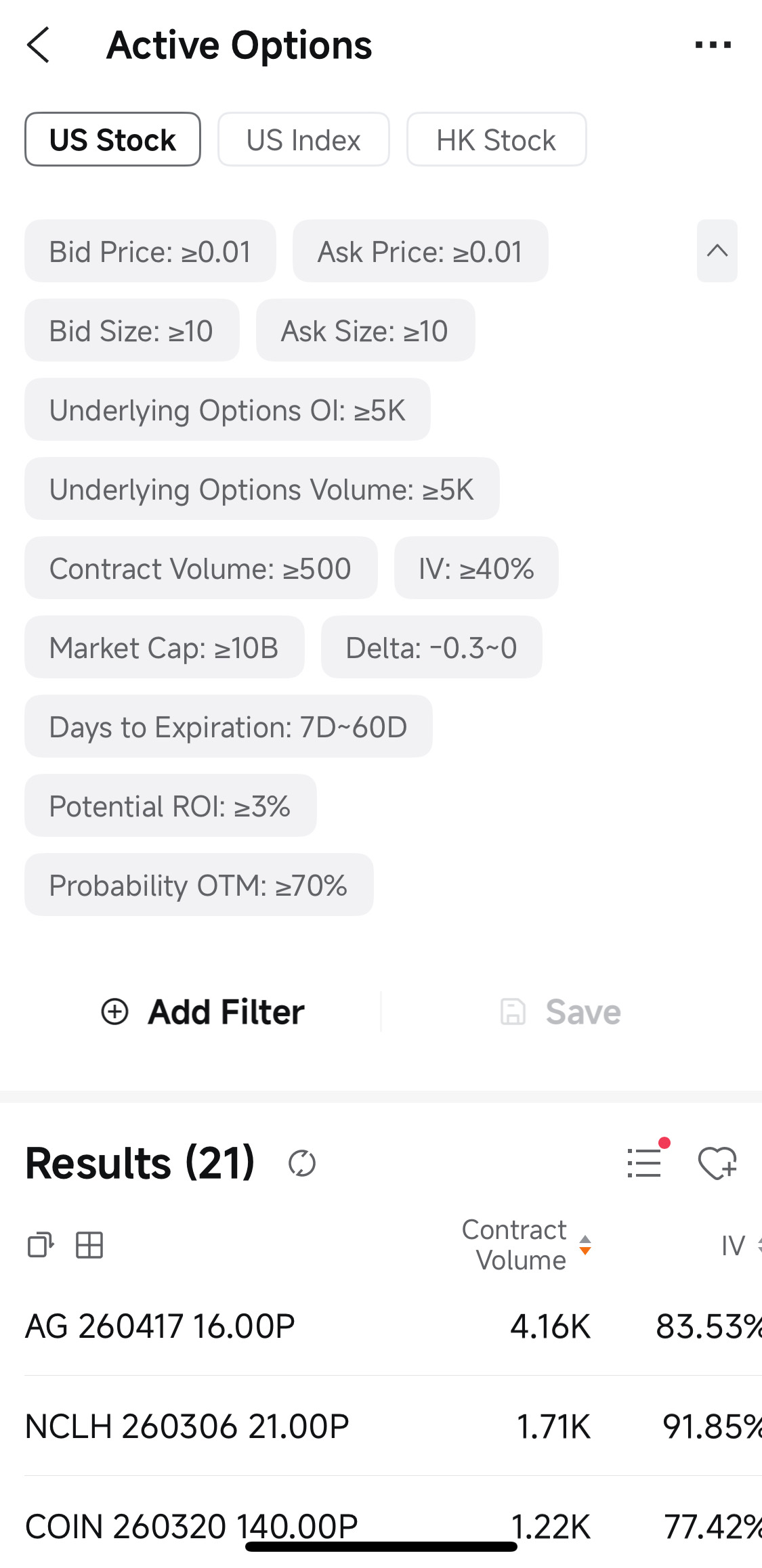Tap the Add Filter button
Screen dimensions: 762x1568
[x=203, y=1011]
